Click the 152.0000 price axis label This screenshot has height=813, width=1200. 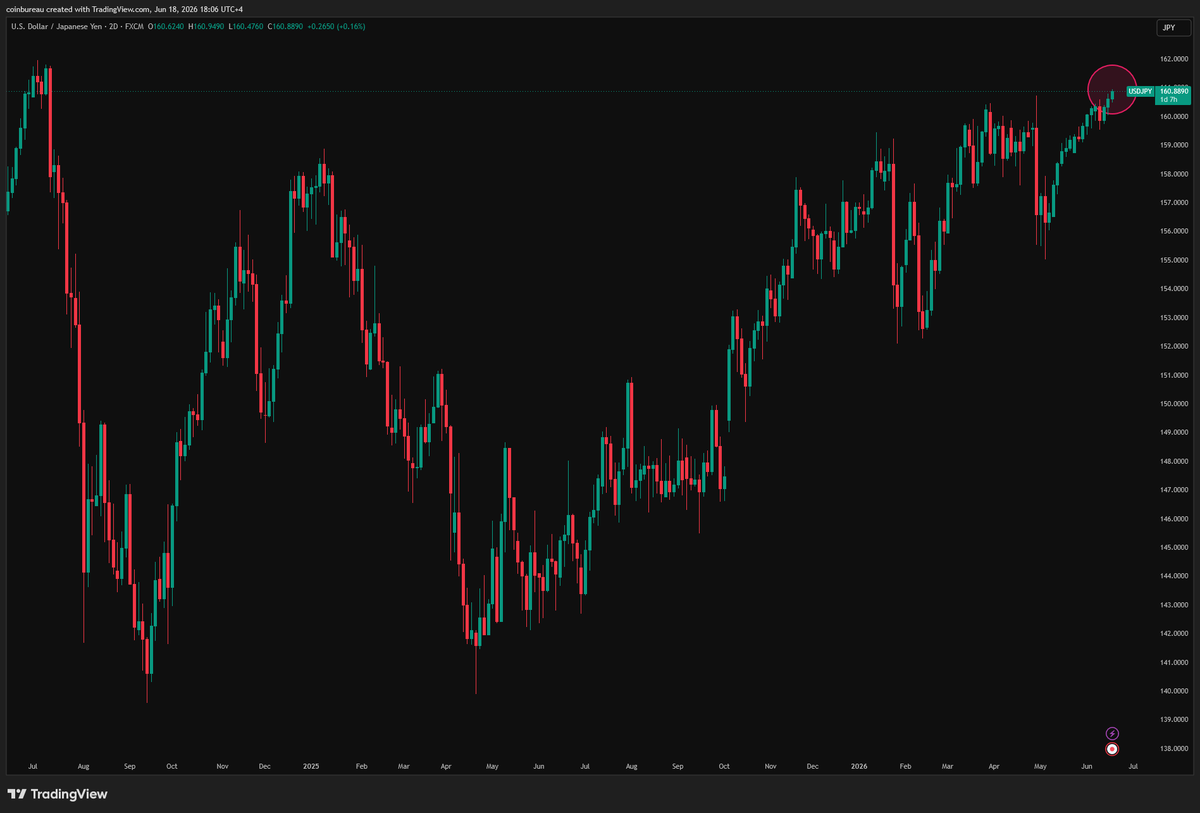point(1172,347)
